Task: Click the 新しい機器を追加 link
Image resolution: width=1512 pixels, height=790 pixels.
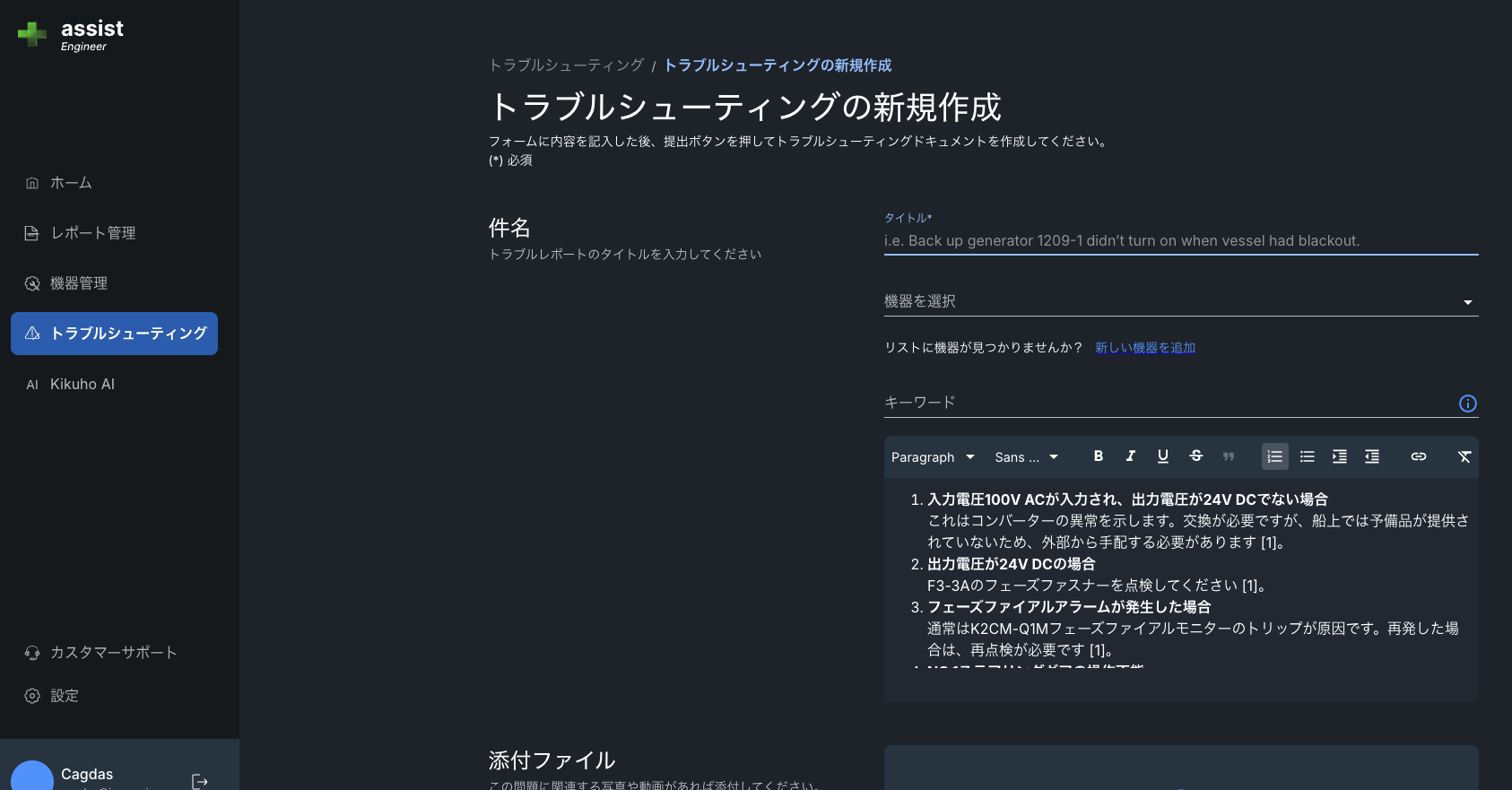Action: point(1145,348)
